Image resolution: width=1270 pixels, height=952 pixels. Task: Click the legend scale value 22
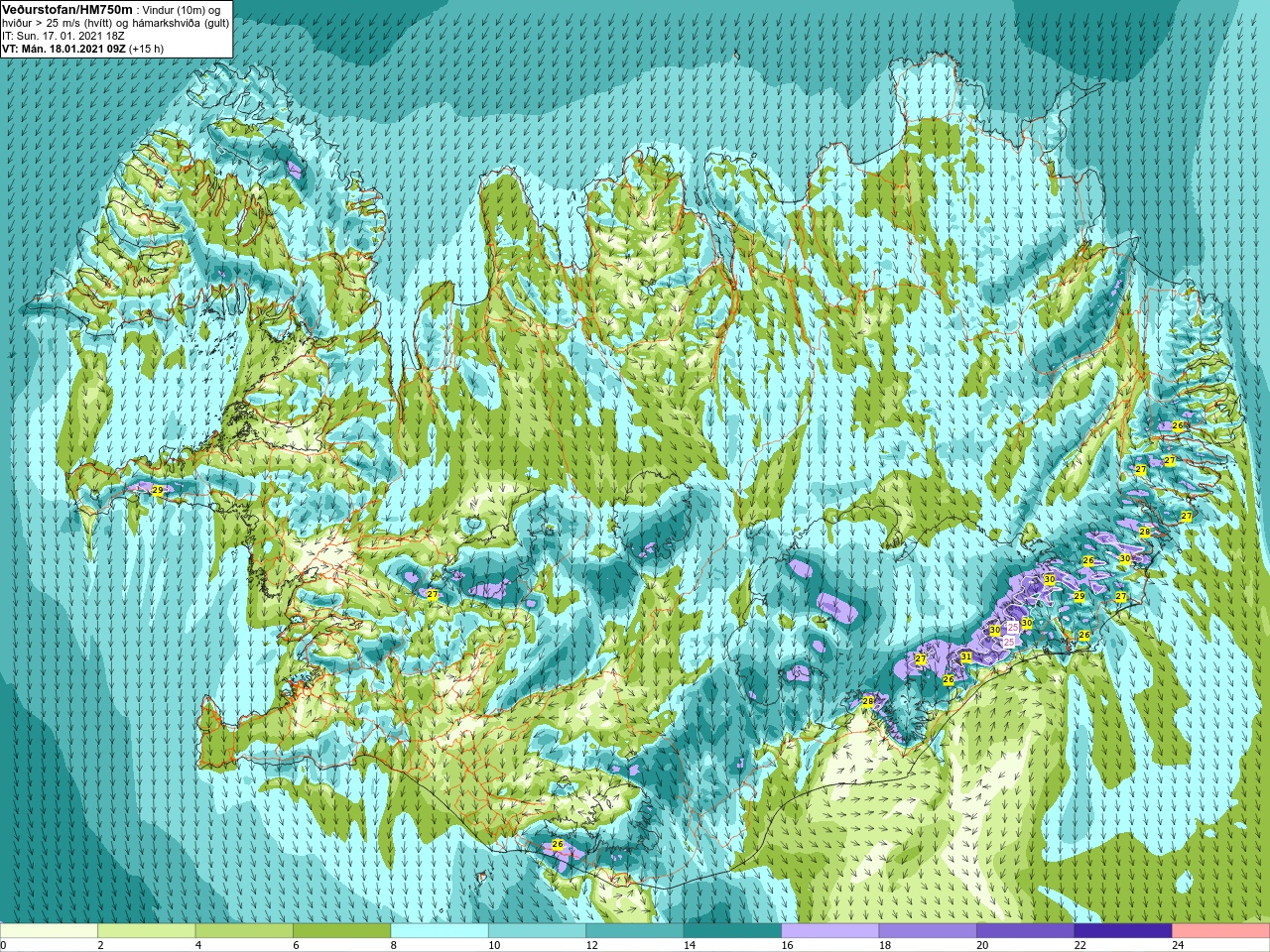point(1080,945)
